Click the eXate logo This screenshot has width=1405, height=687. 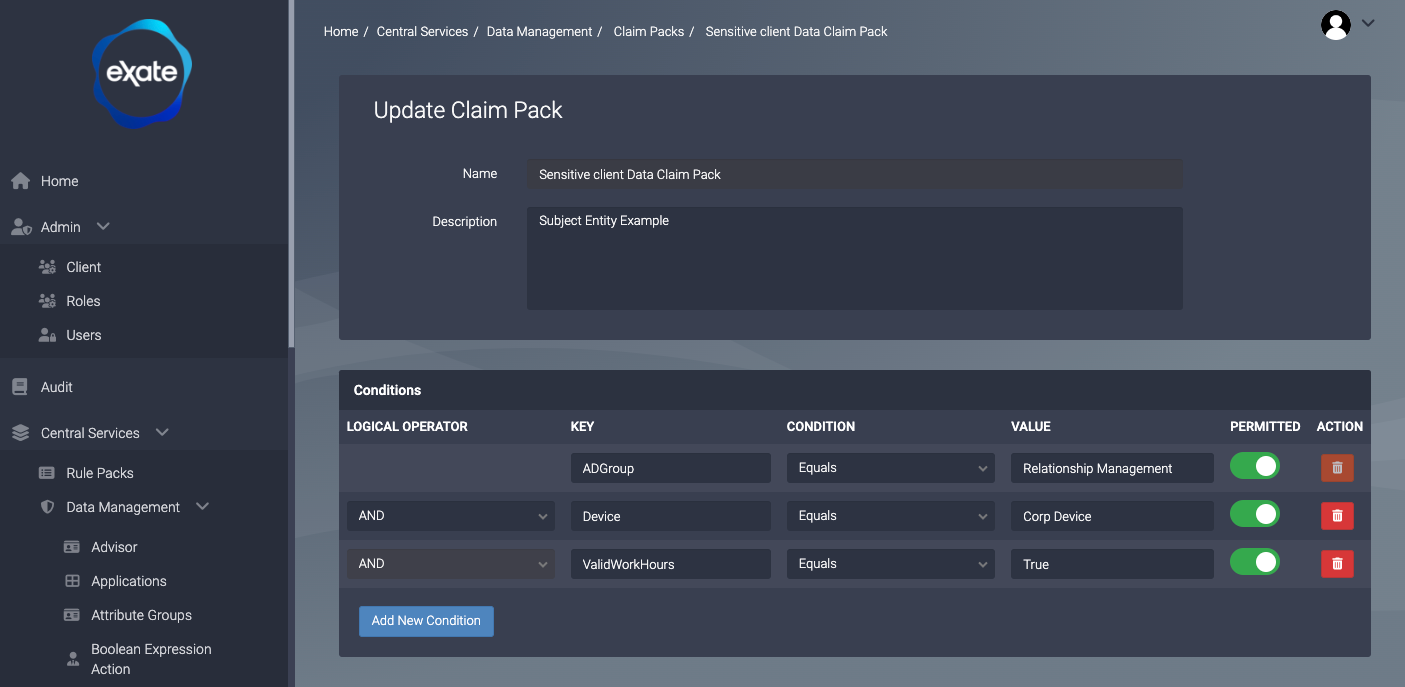point(141,73)
